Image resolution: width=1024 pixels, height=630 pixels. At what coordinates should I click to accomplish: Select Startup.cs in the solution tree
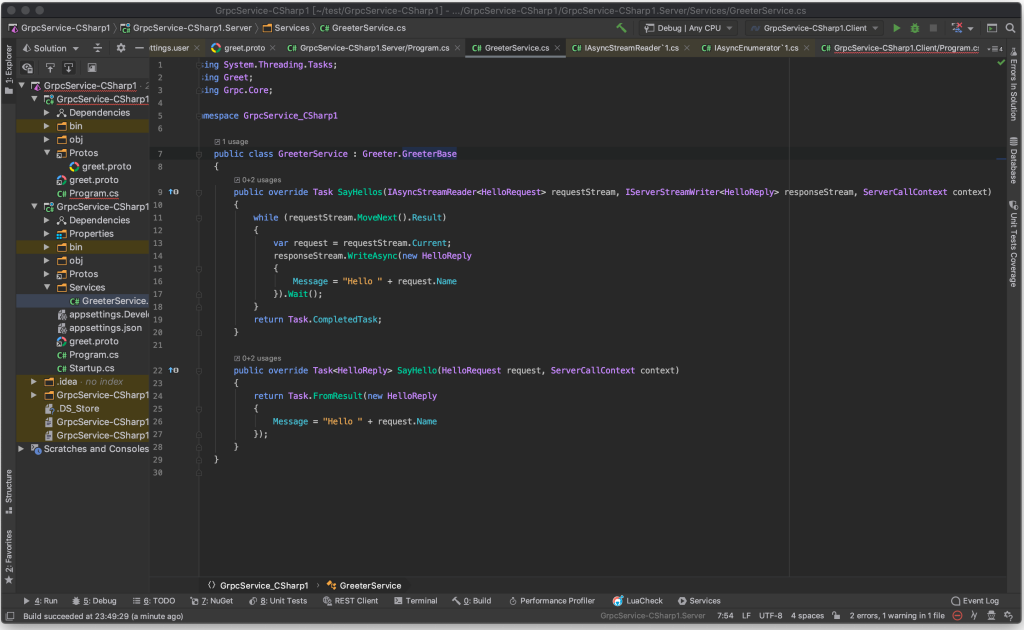click(85, 368)
